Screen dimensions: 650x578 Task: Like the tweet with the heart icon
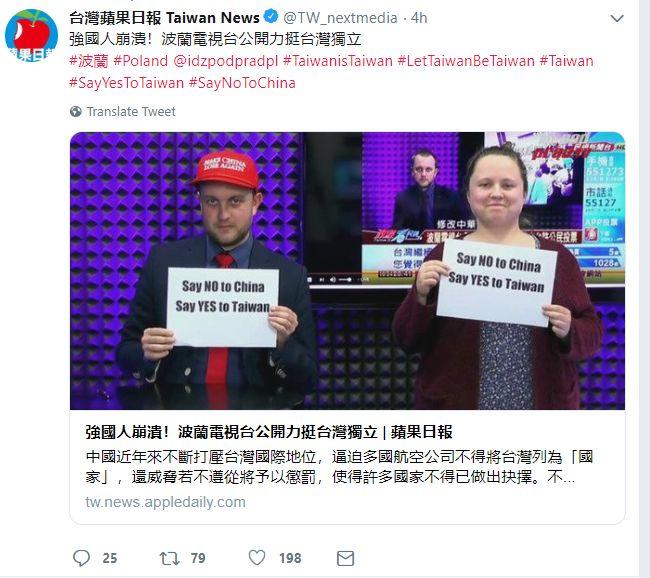(x=257, y=557)
